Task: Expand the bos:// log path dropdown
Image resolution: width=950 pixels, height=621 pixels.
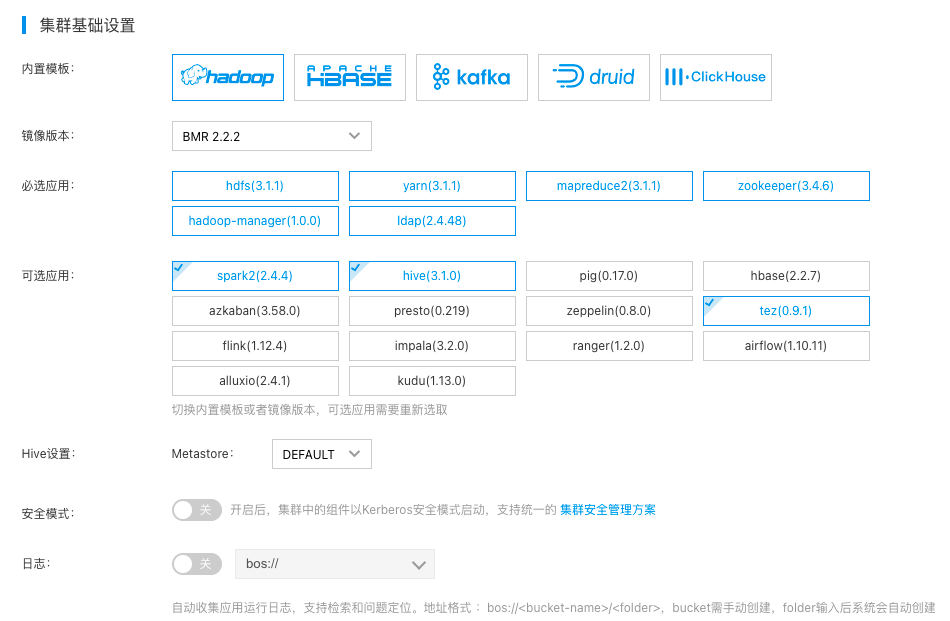Action: pos(334,564)
